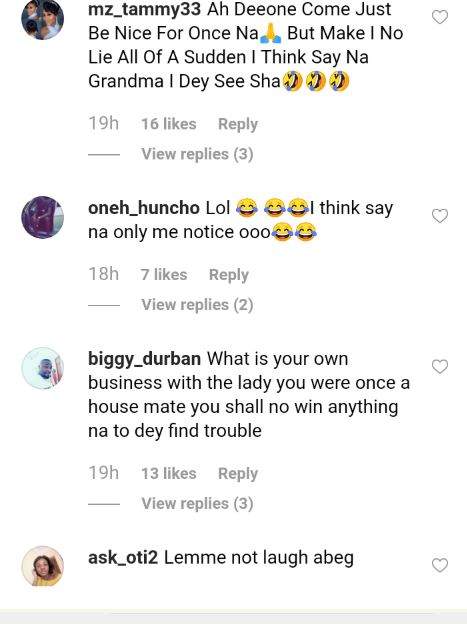Heart the ask_oti2 comment
Viewport: 467px width, 624px height.
[440, 565]
